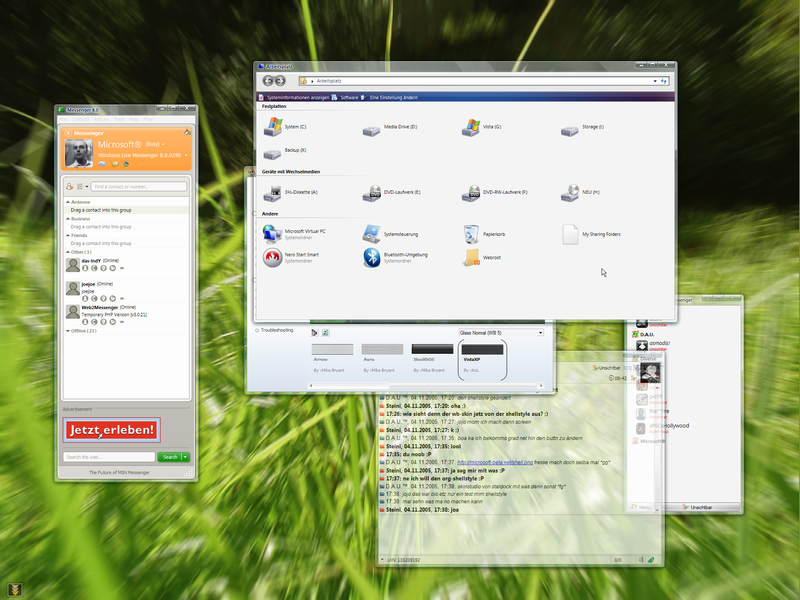The width and height of the screenshot is (800, 600).
Task: Open Bluetooth-Umgebung folder
Action: [x=372, y=258]
